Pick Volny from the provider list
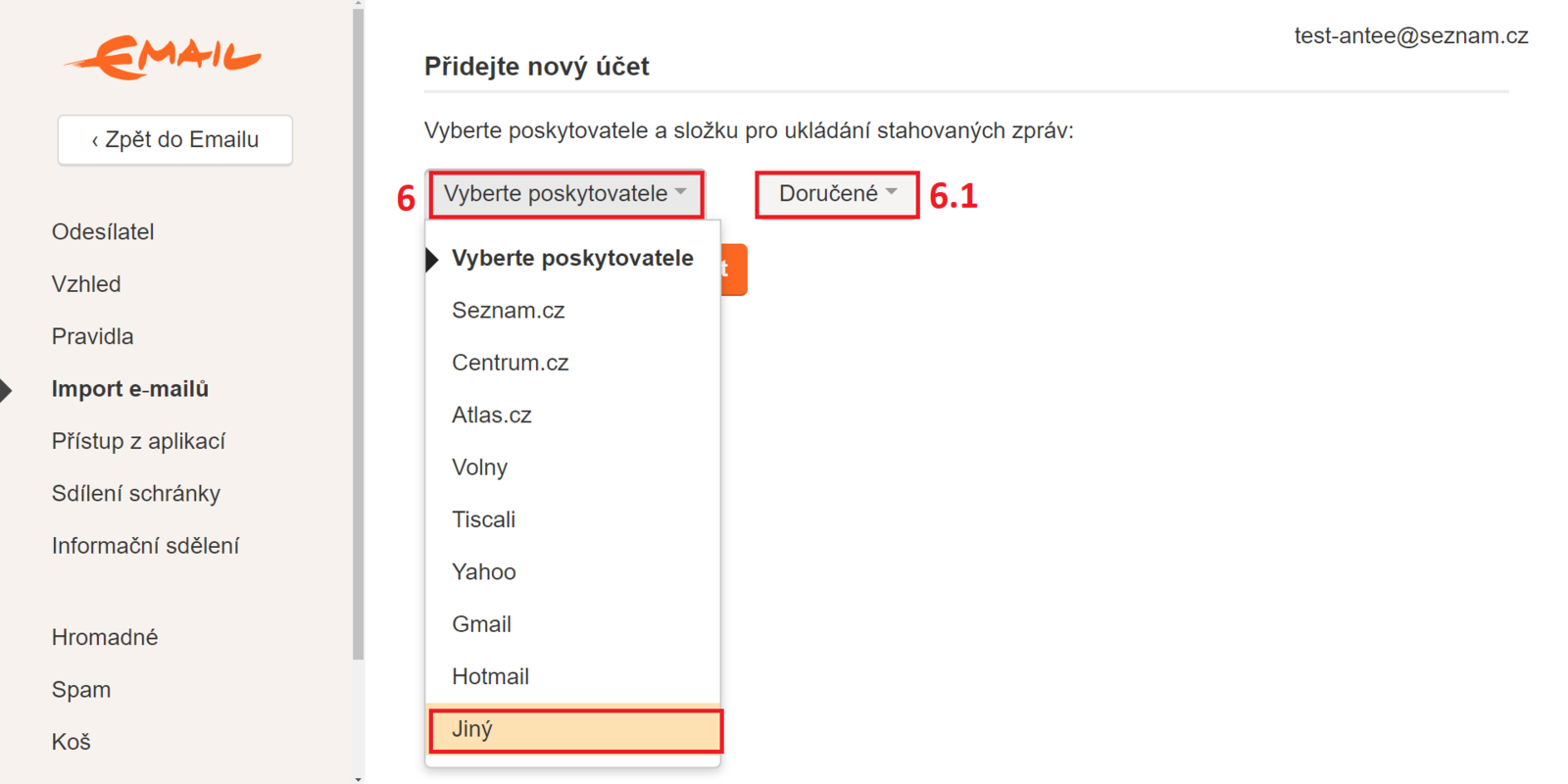This screenshot has height=784, width=1568. (480, 467)
